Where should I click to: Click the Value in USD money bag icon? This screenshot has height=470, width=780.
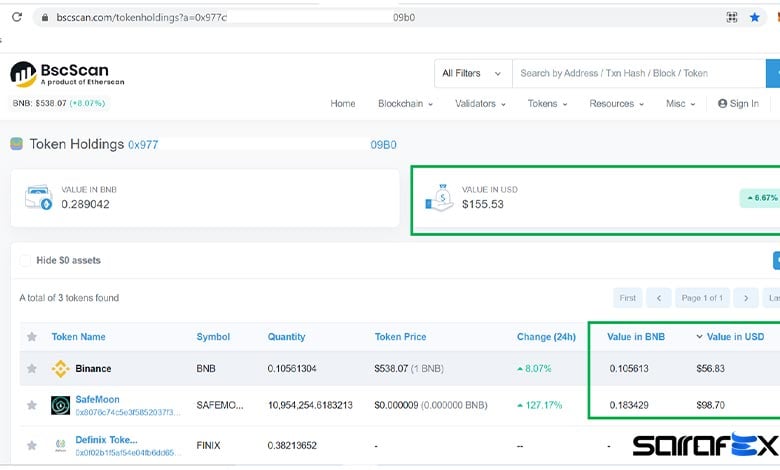(x=440, y=197)
